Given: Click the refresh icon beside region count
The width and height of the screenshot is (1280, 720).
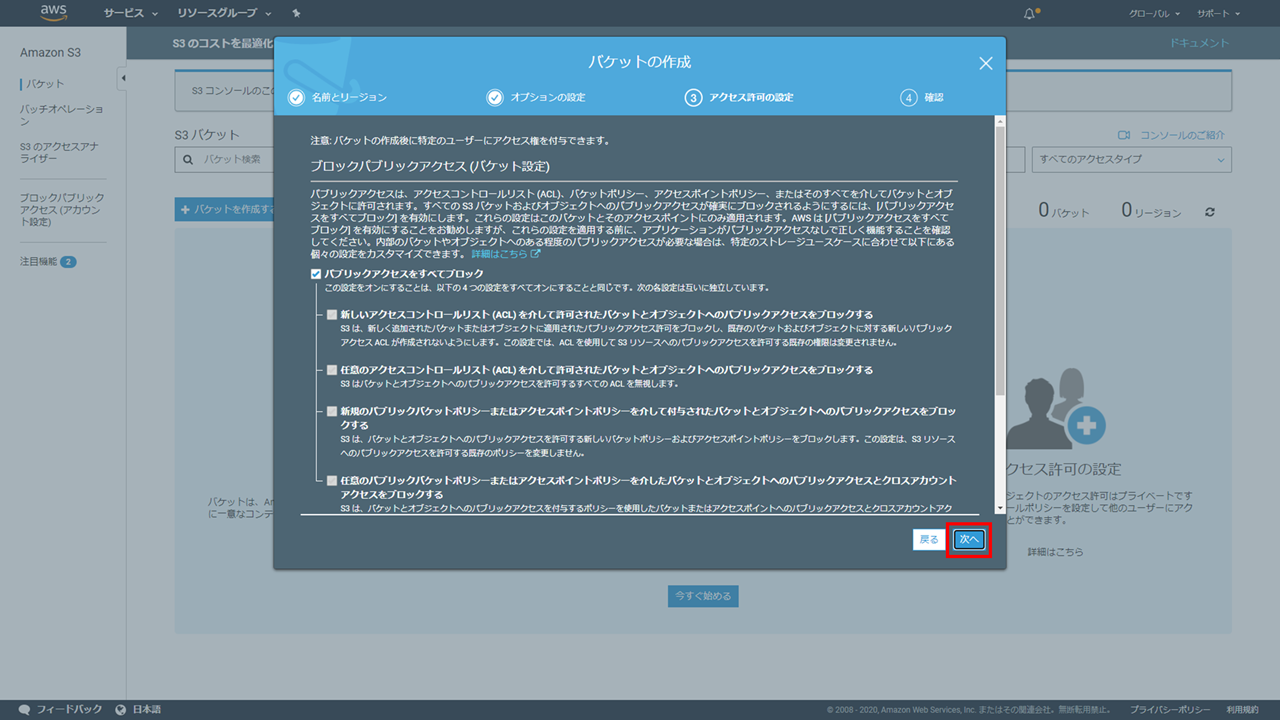Looking at the screenshot, I should click(x=1210, y=212).
